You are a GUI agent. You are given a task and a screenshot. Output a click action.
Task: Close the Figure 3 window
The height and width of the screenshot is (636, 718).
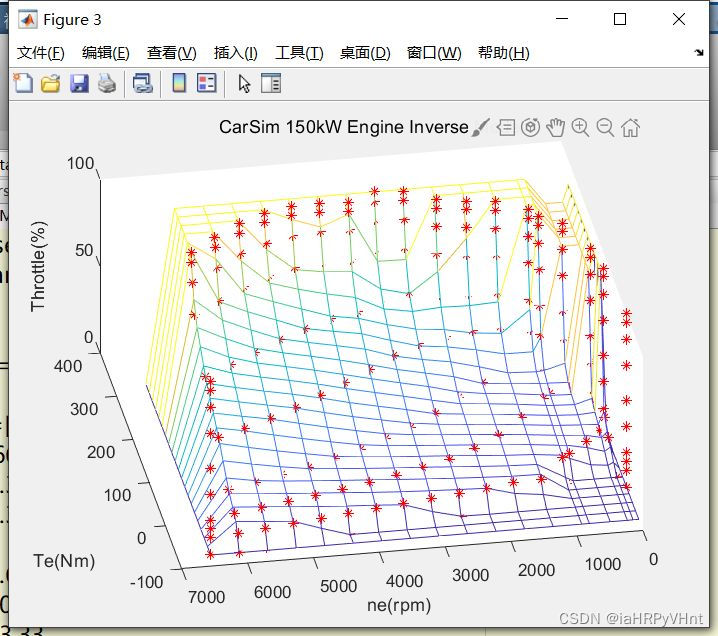click(x=679, y=19)
